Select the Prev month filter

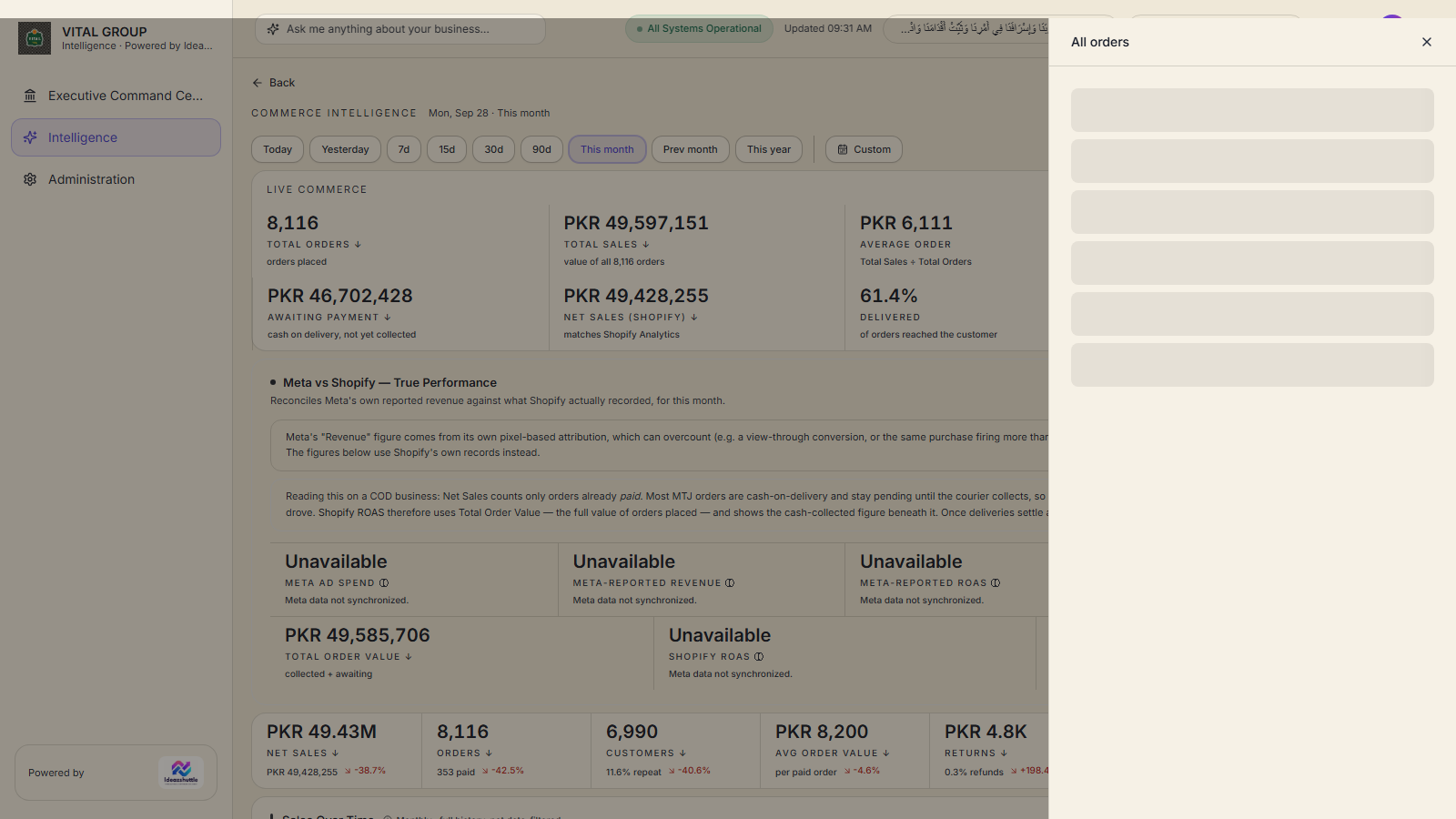[x=690, y=149]
